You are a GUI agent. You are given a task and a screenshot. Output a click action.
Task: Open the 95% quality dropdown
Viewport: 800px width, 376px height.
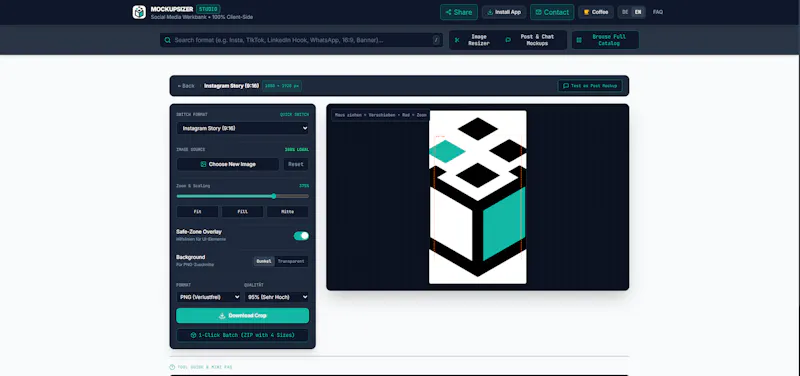click(277, 297)
